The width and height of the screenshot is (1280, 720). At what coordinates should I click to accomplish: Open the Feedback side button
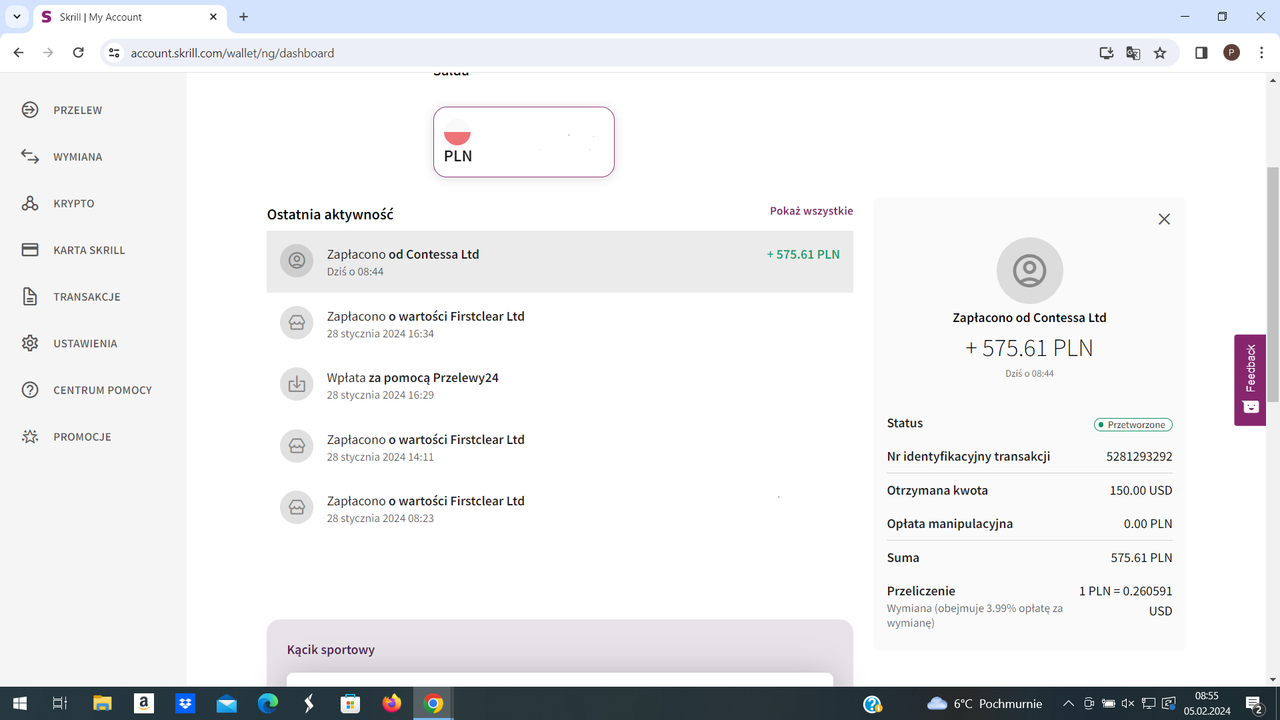click(x=1250, y=380)
